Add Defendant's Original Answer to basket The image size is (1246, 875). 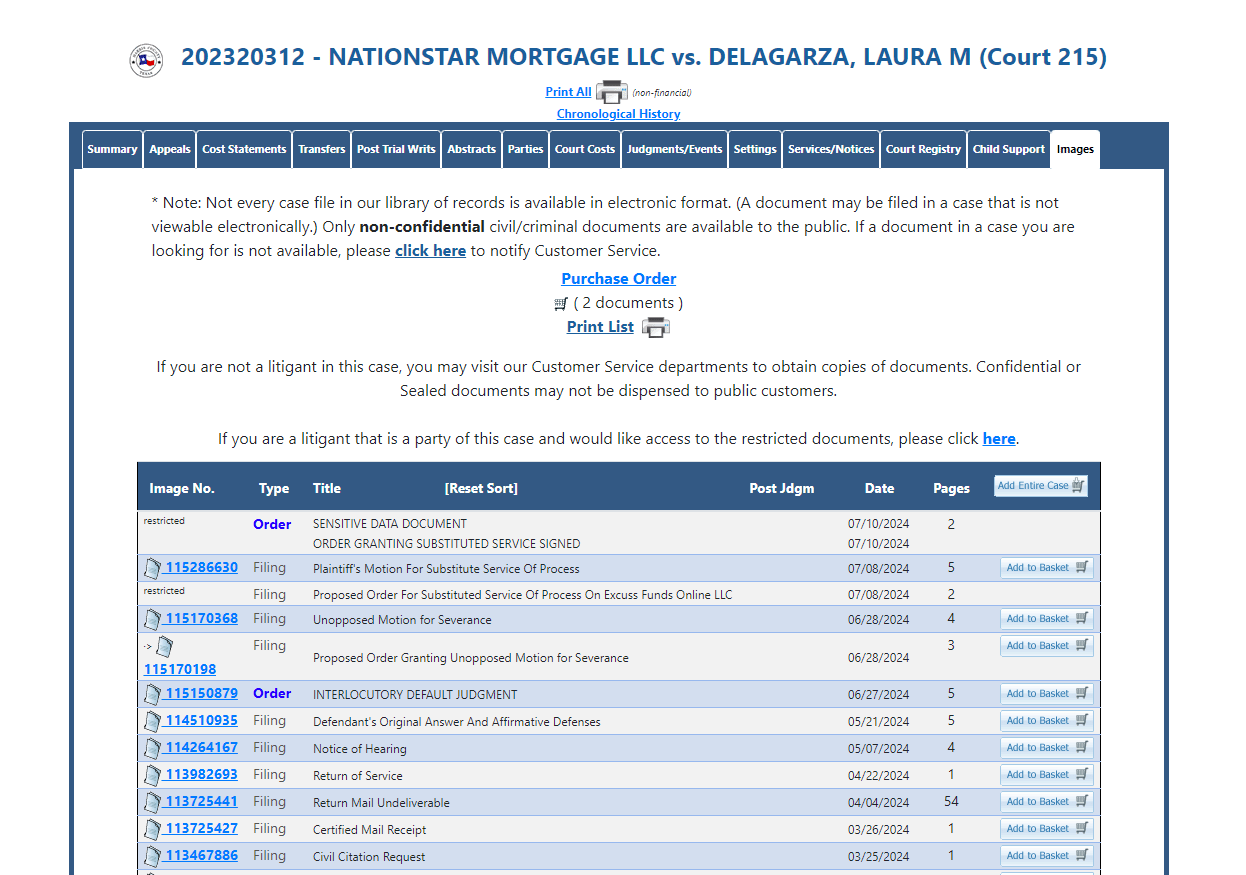(1047, 721)
